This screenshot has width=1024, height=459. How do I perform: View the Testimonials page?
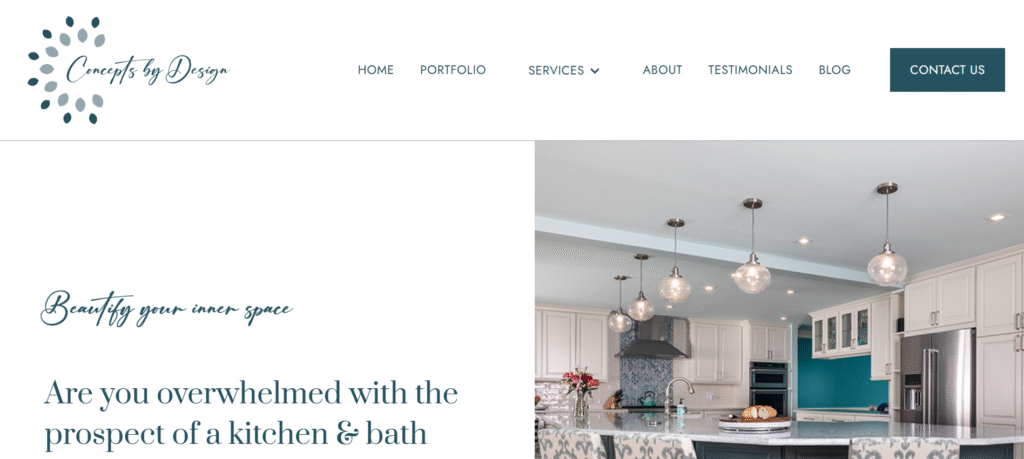pyautogui.click(x=750, y=70)
